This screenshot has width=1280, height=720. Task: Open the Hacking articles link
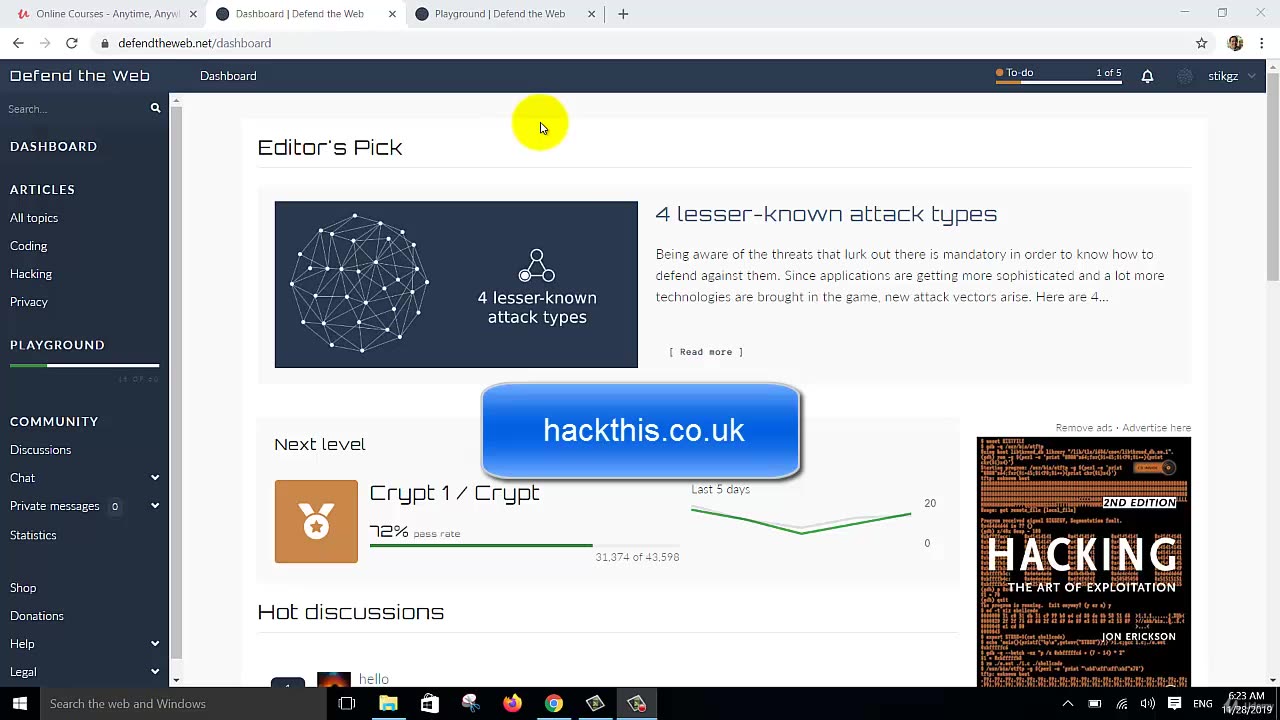point(31,274)
